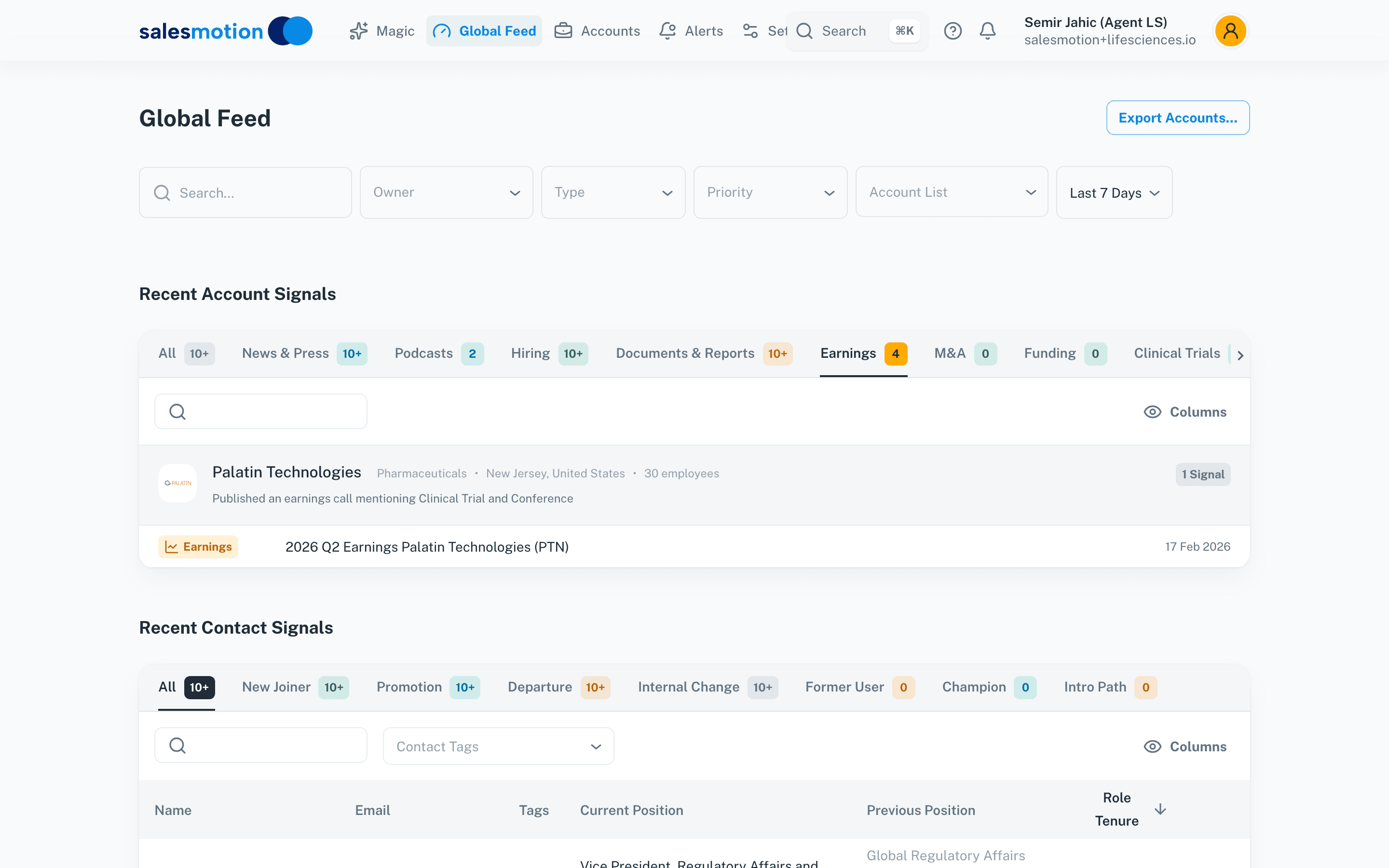Switch to M&A tab

(x=966, y=353)
